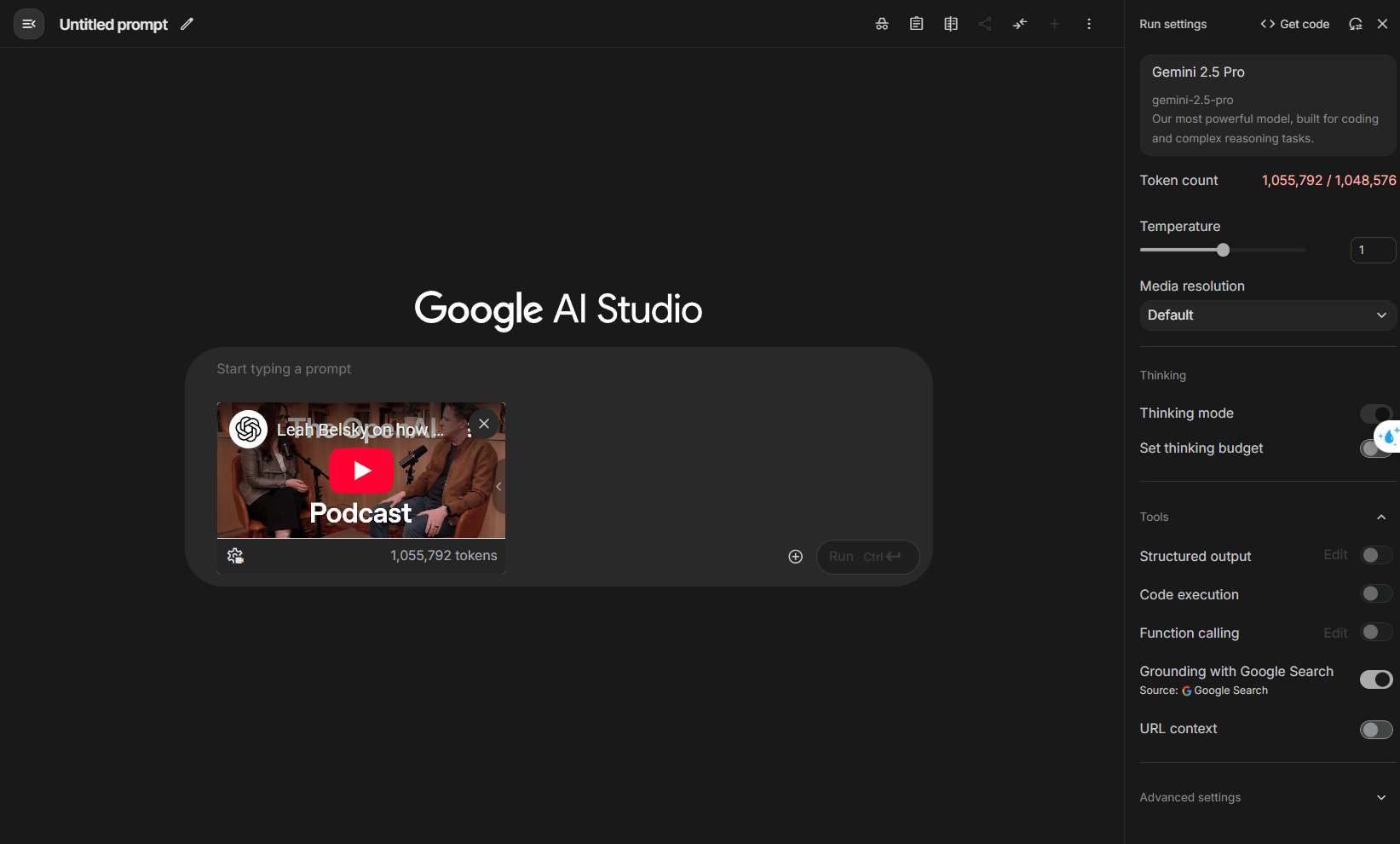Click the insert assets plus icon

[x=795, y=557]
